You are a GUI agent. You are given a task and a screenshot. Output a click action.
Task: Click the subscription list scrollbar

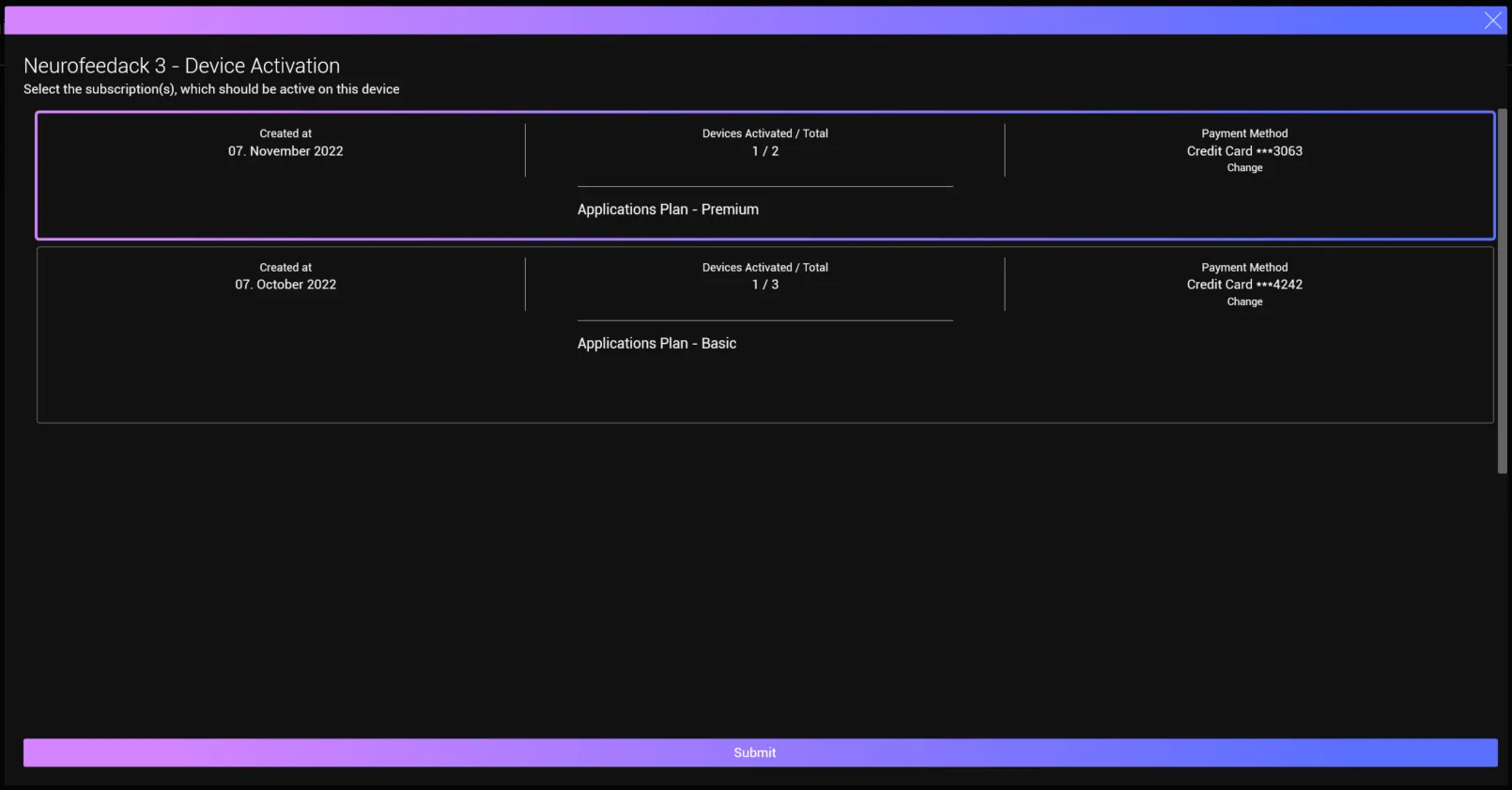click(x=1502, y=291)
